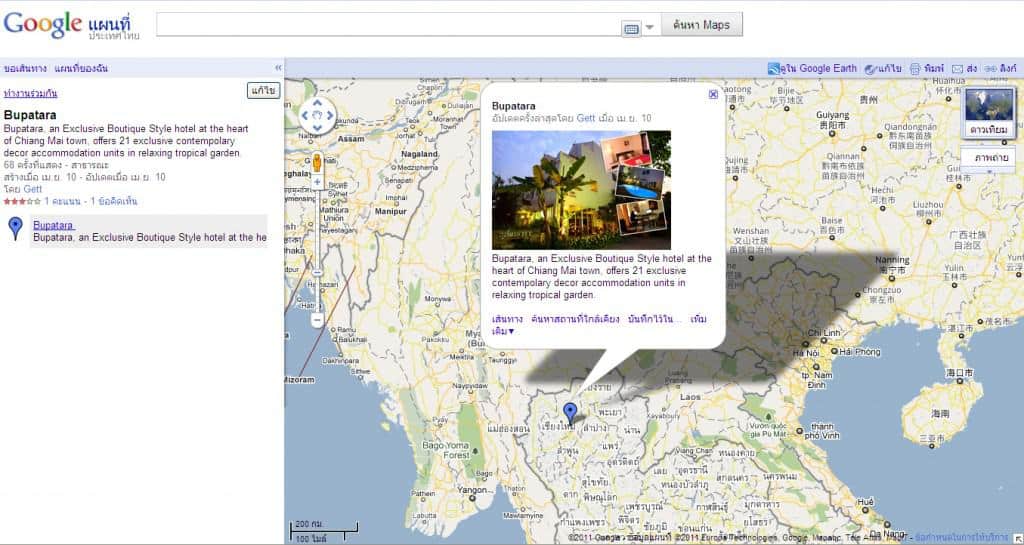Viewport: 1024px width, 545px height.
Task: Open the '1 ข้อคิดเห็น' comments link
Action: [x=112, y=201]
